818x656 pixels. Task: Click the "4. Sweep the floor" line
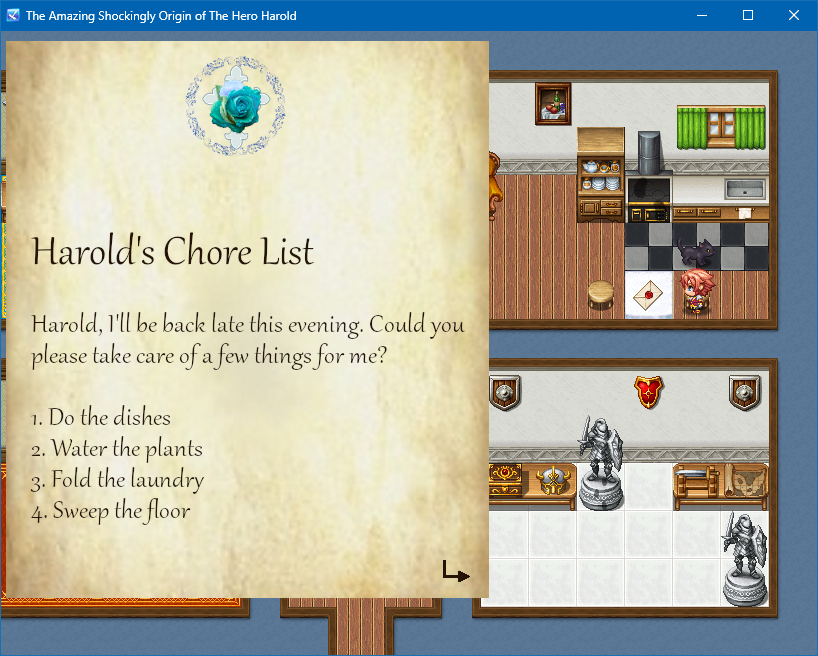(111, 511)
